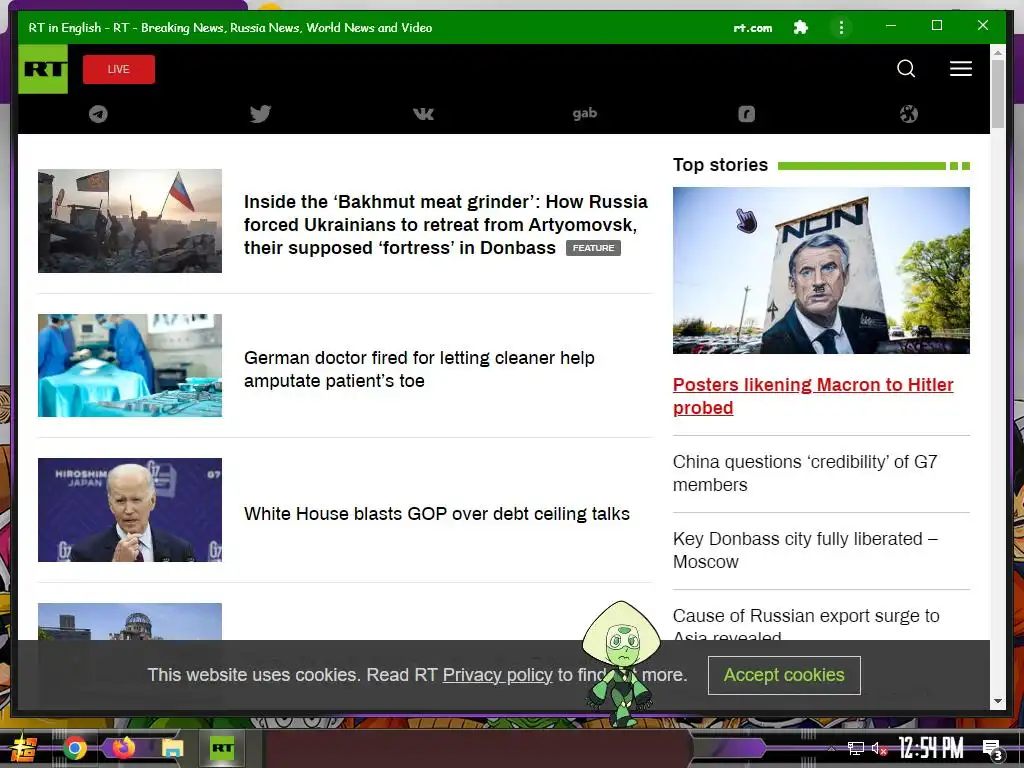Open the Start menu icon on taskbar

[x=23, y=748]
